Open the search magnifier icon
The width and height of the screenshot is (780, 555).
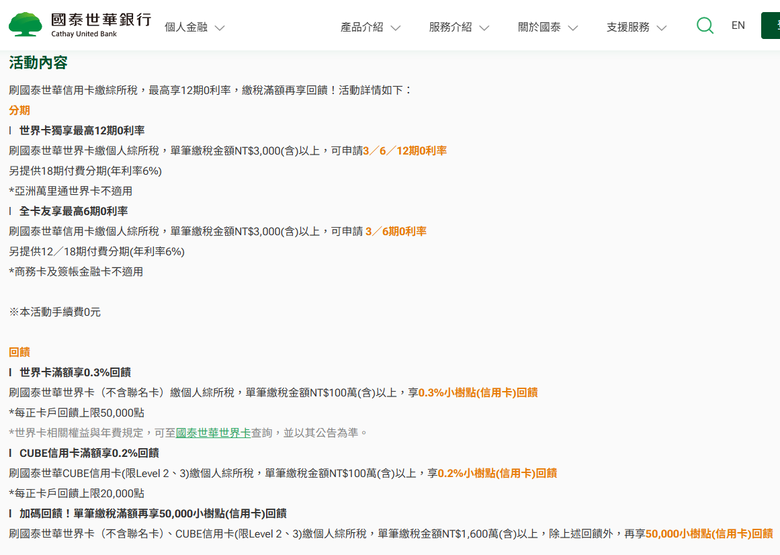pos(705,25)
